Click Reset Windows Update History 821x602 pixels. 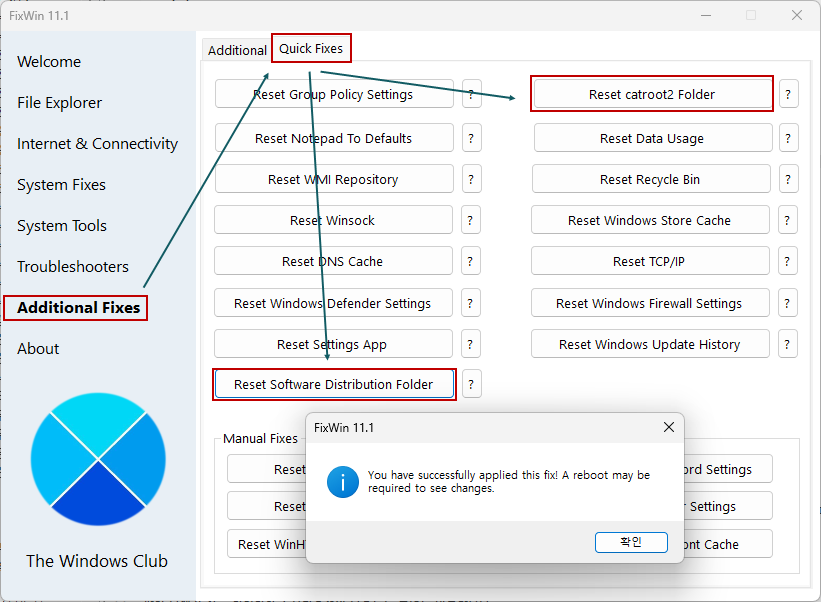[x=650, y=344]
